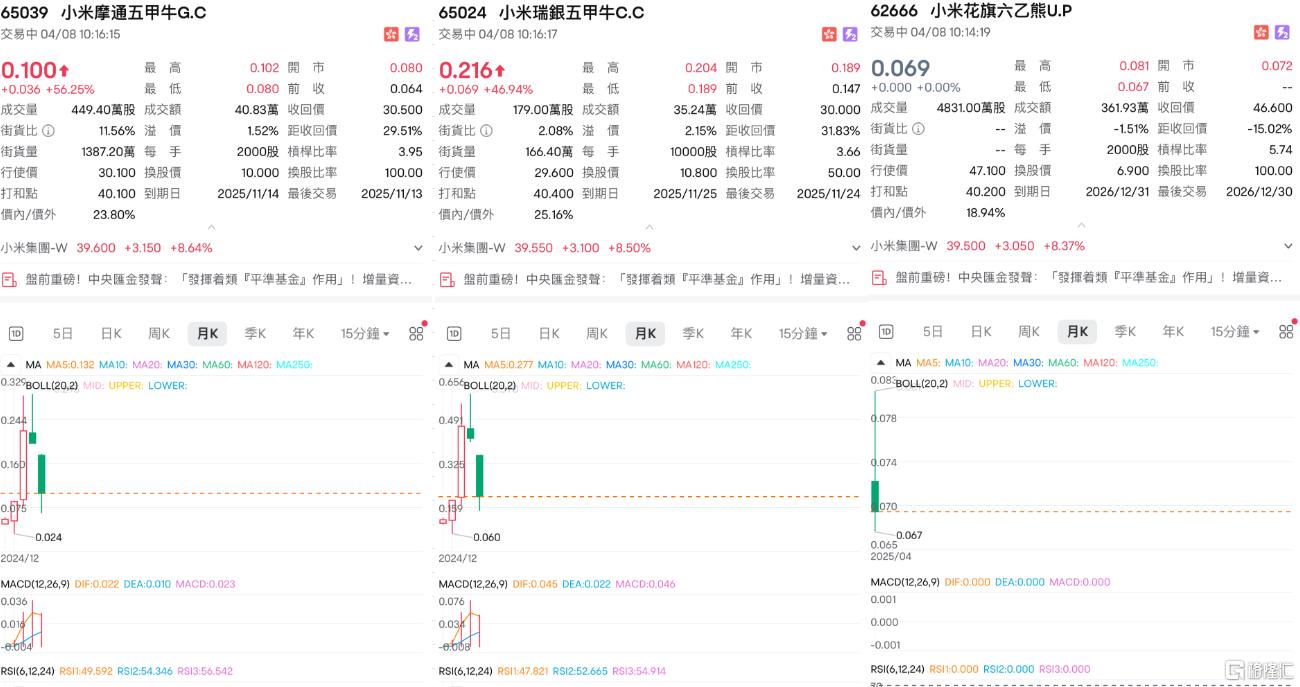The width and height of the screenshot is (1300, 687).
Task: Switch 65024 chart to 季K tab
Action: tap(693, 334)
